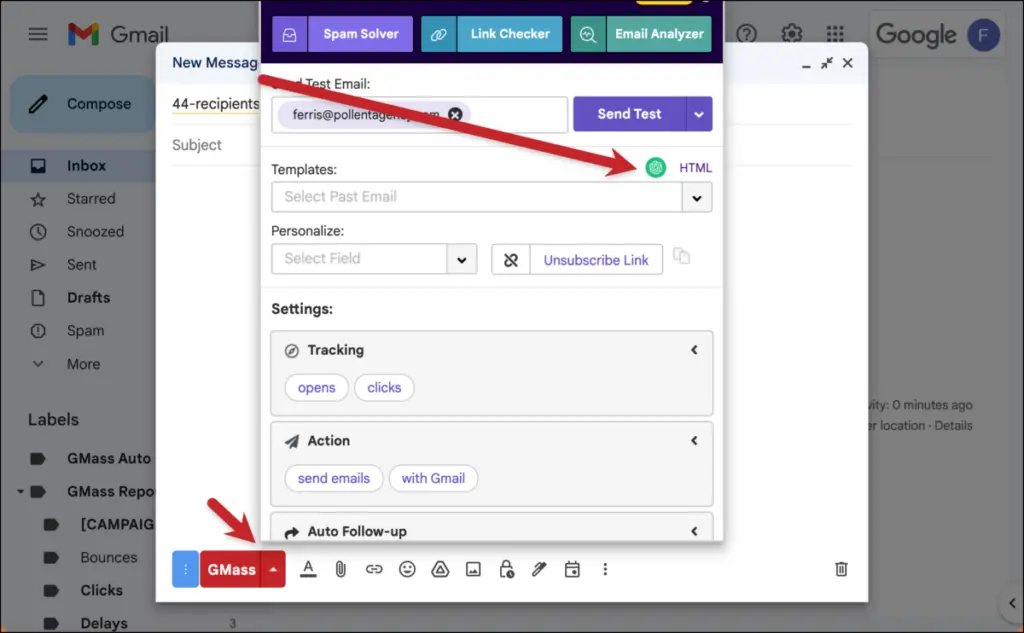Click the Send Test button
This screenshot has width=1024, height=633.
[629, 114]
